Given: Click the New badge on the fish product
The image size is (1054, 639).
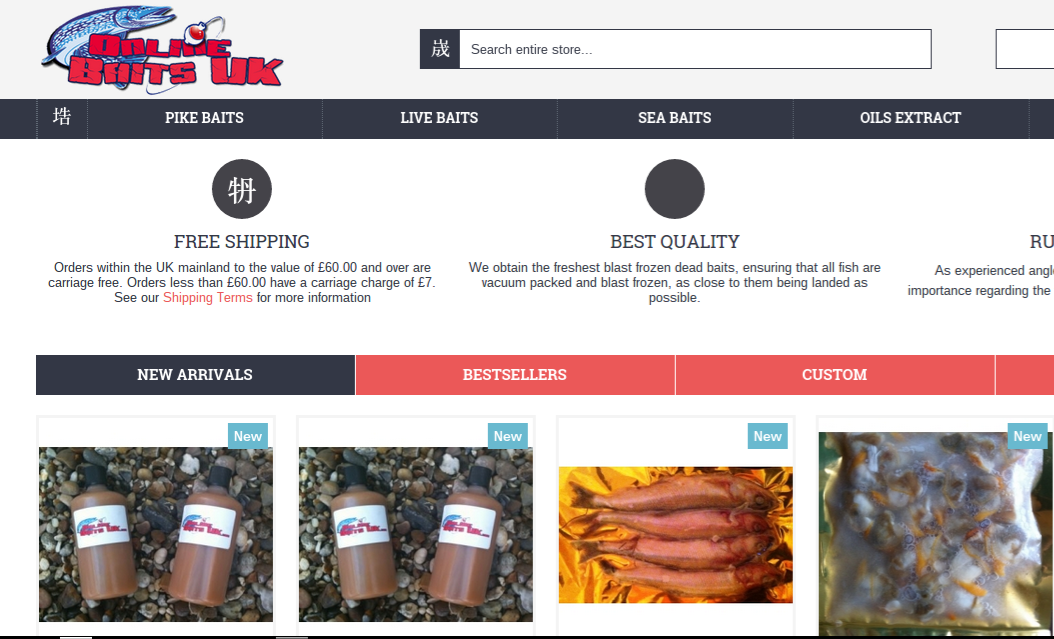Looking at the screenshot, I should [x=768, y=436].
